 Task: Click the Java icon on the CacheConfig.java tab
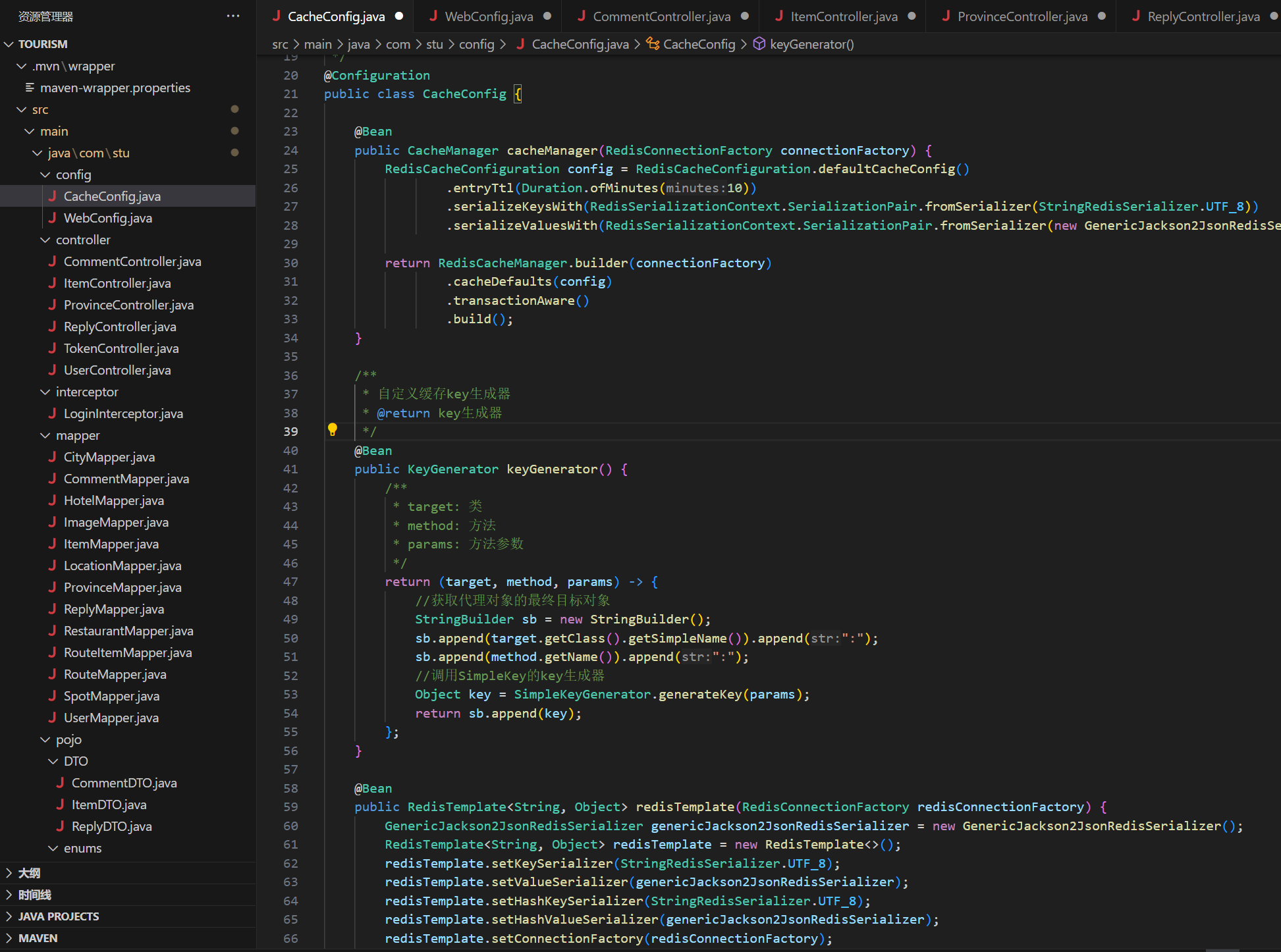click(277, 16)
